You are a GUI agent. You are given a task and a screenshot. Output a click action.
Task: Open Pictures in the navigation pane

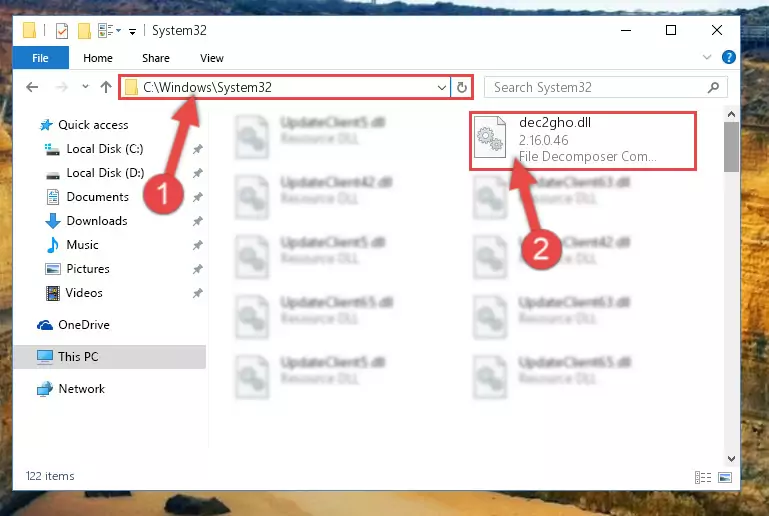(88, 269)
